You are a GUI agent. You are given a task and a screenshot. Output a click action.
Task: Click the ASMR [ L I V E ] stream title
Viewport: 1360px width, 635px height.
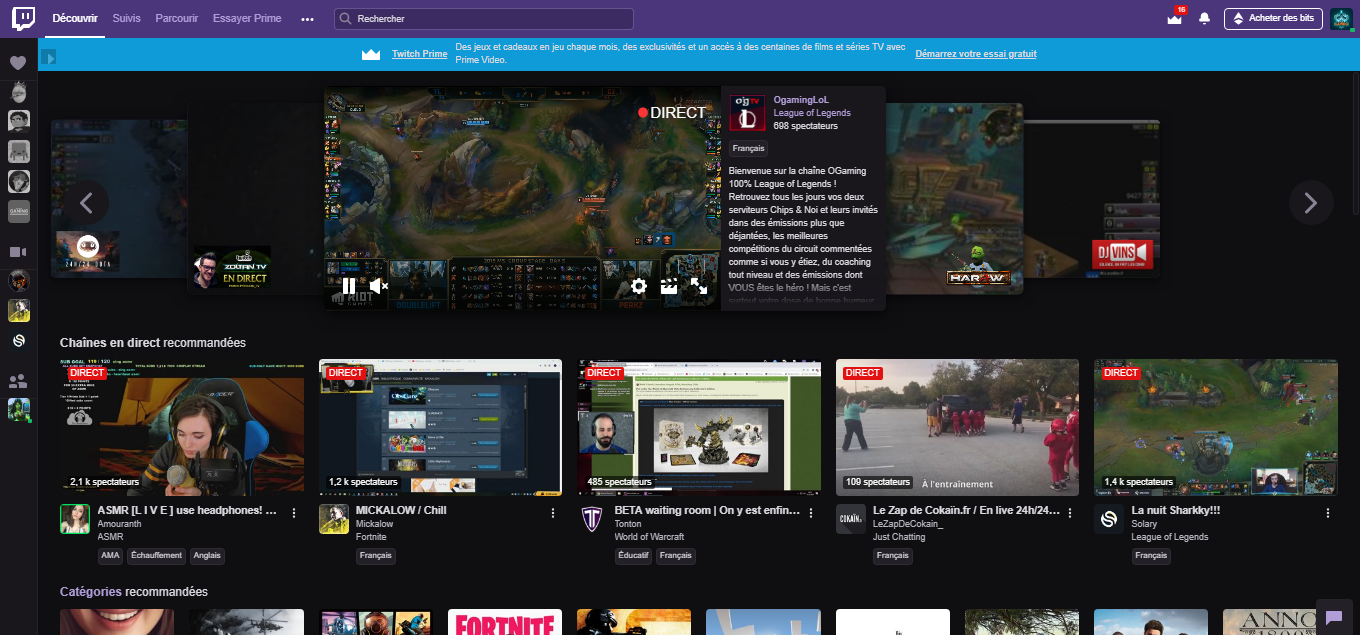pyautogui.click(x=187, y=510)
